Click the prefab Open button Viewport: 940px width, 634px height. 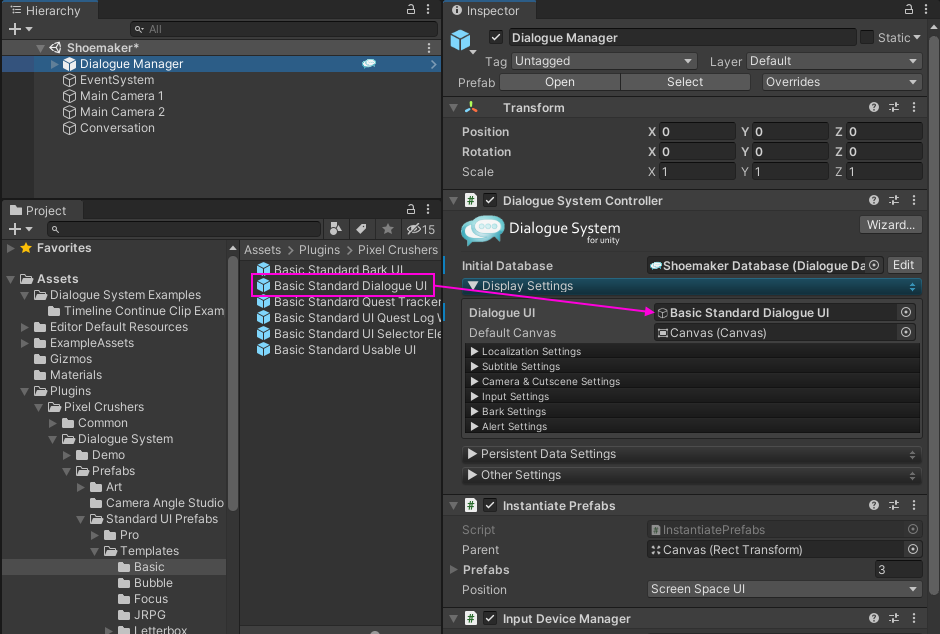tap(560, 82)
